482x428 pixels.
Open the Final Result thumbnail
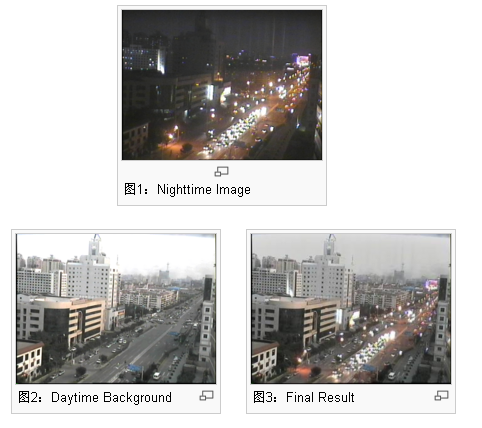[351, 309]
